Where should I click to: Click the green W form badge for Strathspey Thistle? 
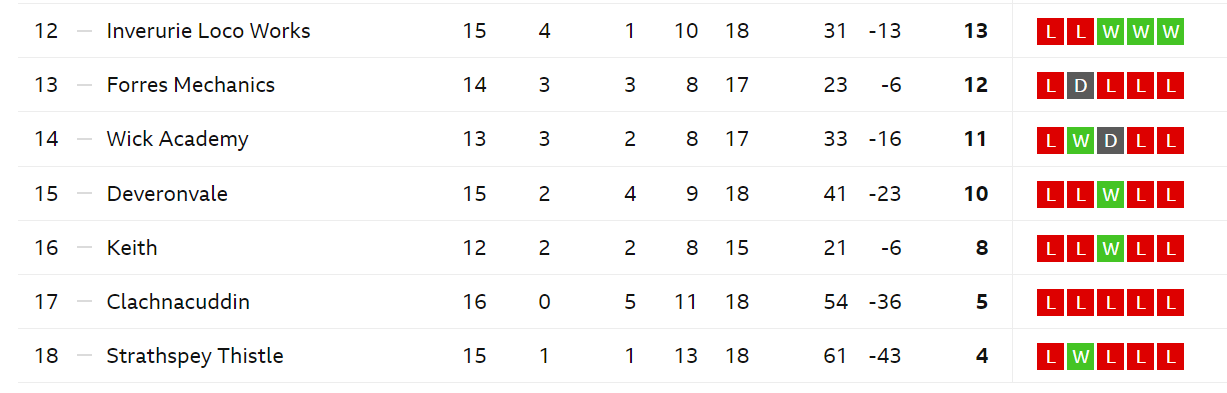coord(1080,356)
